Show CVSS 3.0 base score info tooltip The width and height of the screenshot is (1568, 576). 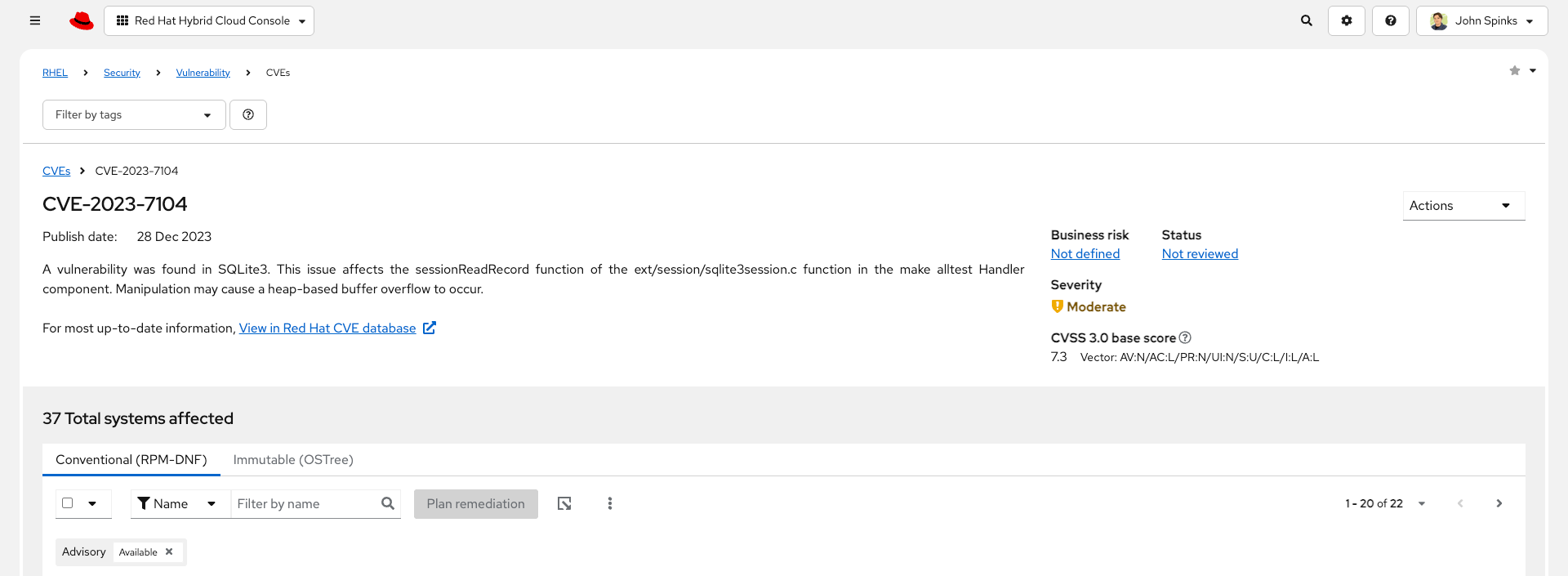(1185, 337)
